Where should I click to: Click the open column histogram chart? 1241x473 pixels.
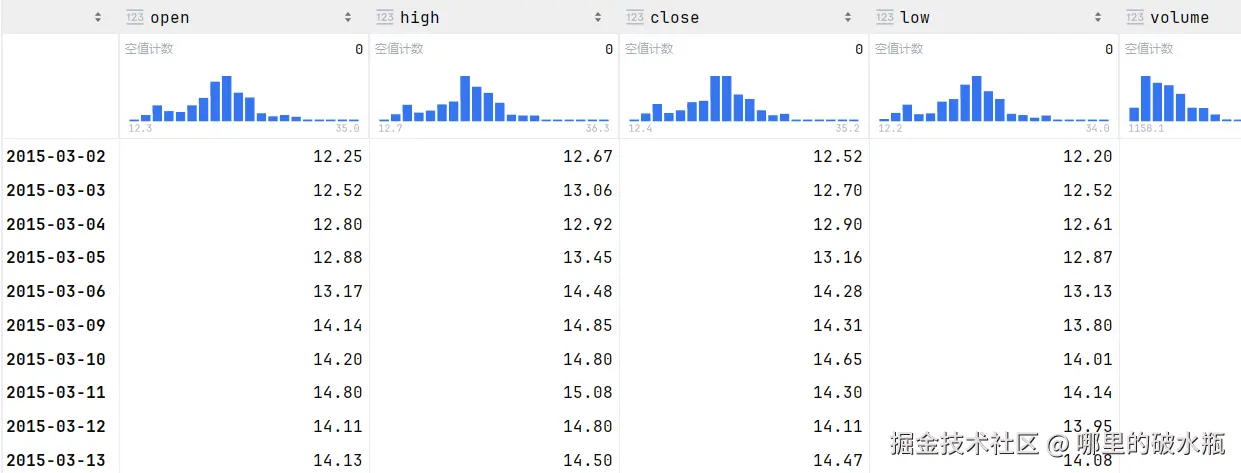[x=244, y=98]
